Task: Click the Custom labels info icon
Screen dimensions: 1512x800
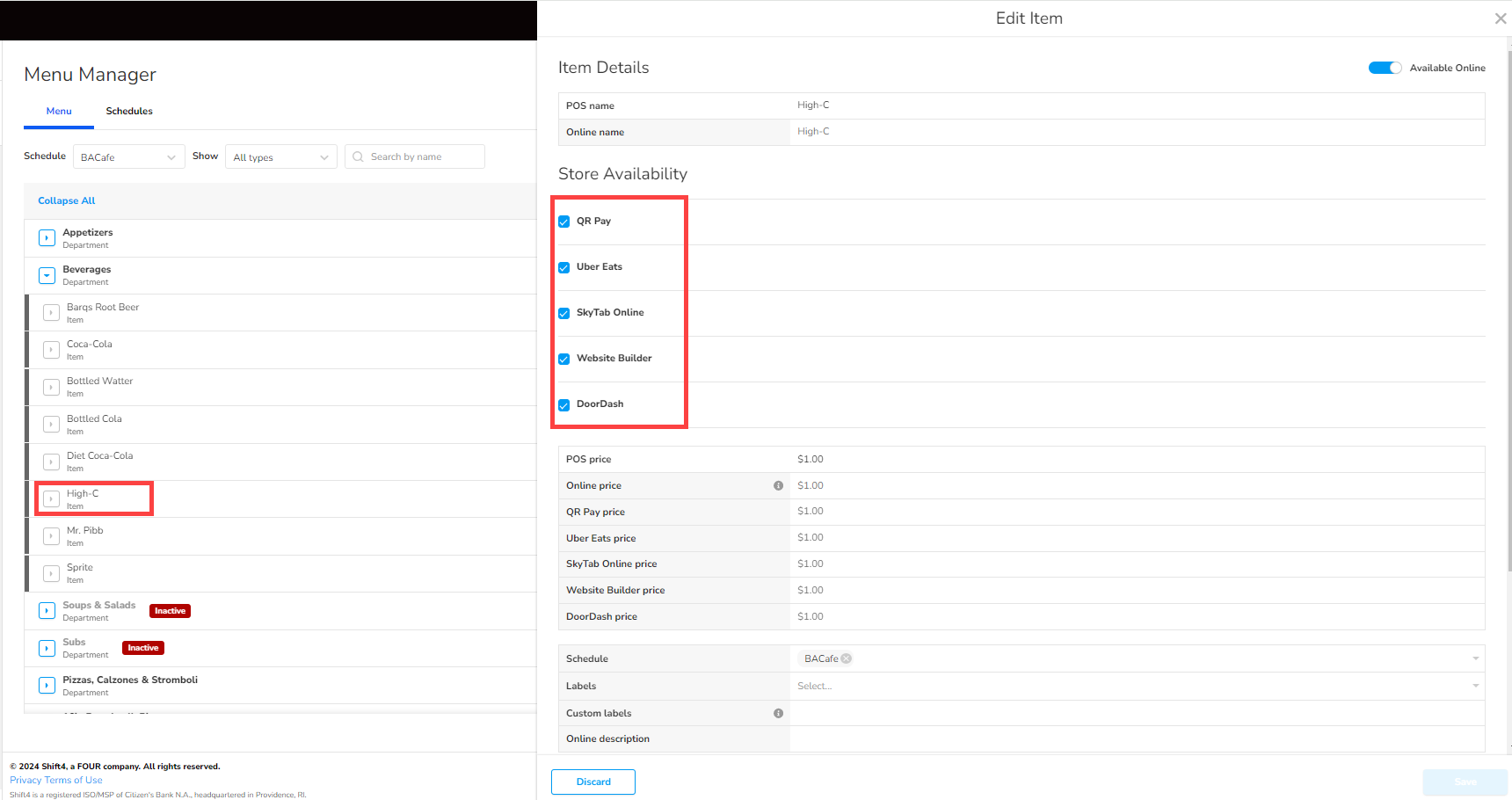Action: (x=778, y=713)
